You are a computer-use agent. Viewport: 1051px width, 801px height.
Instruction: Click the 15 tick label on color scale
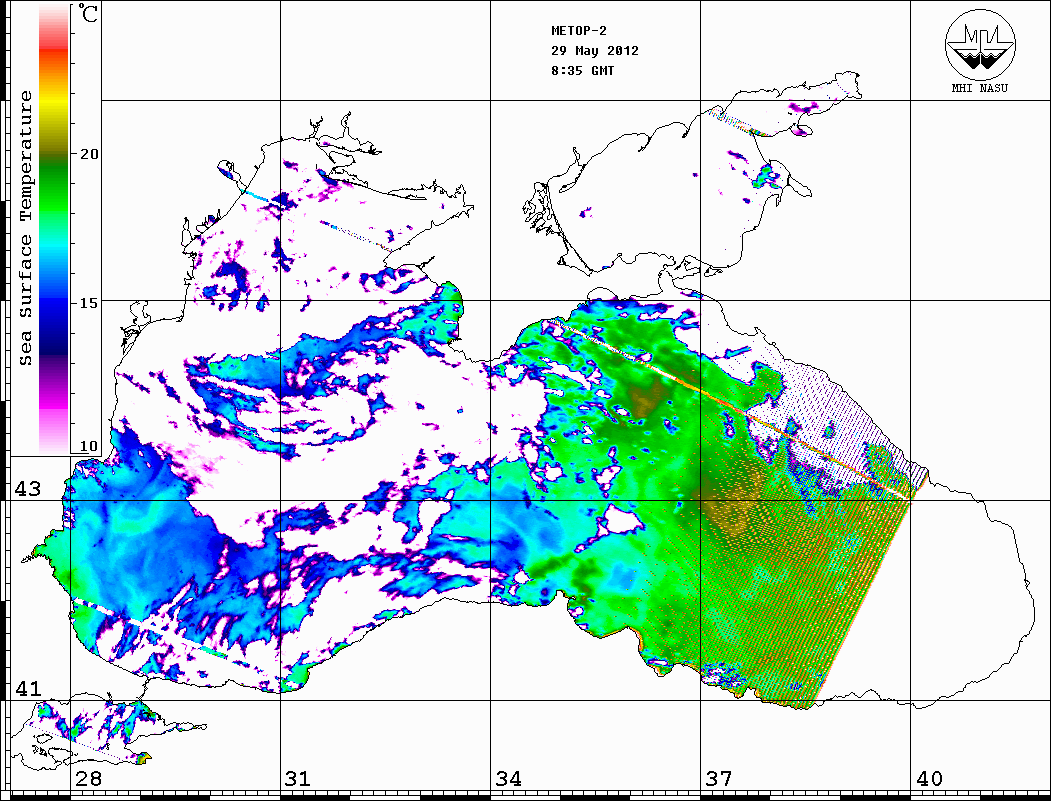pos(88,303)
